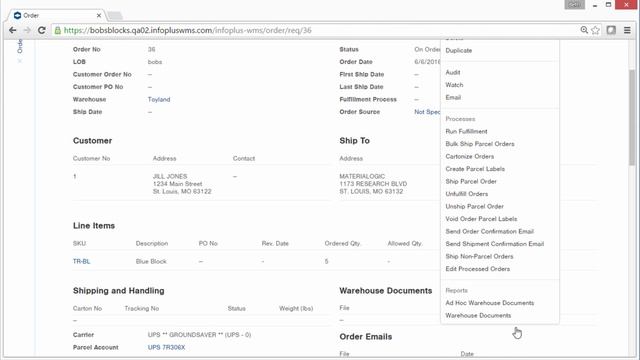Click the Tracking No column header
Screen dimensions: 640x360
pyautogui.click(x=142, y=309)
